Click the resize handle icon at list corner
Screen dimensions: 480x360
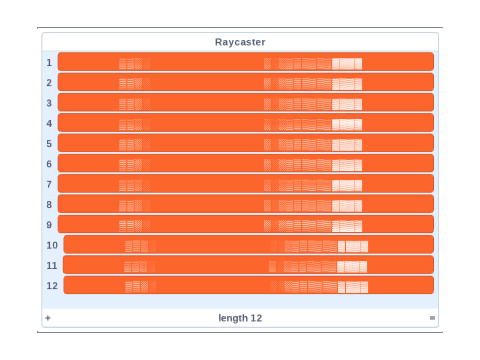[432, 318]
